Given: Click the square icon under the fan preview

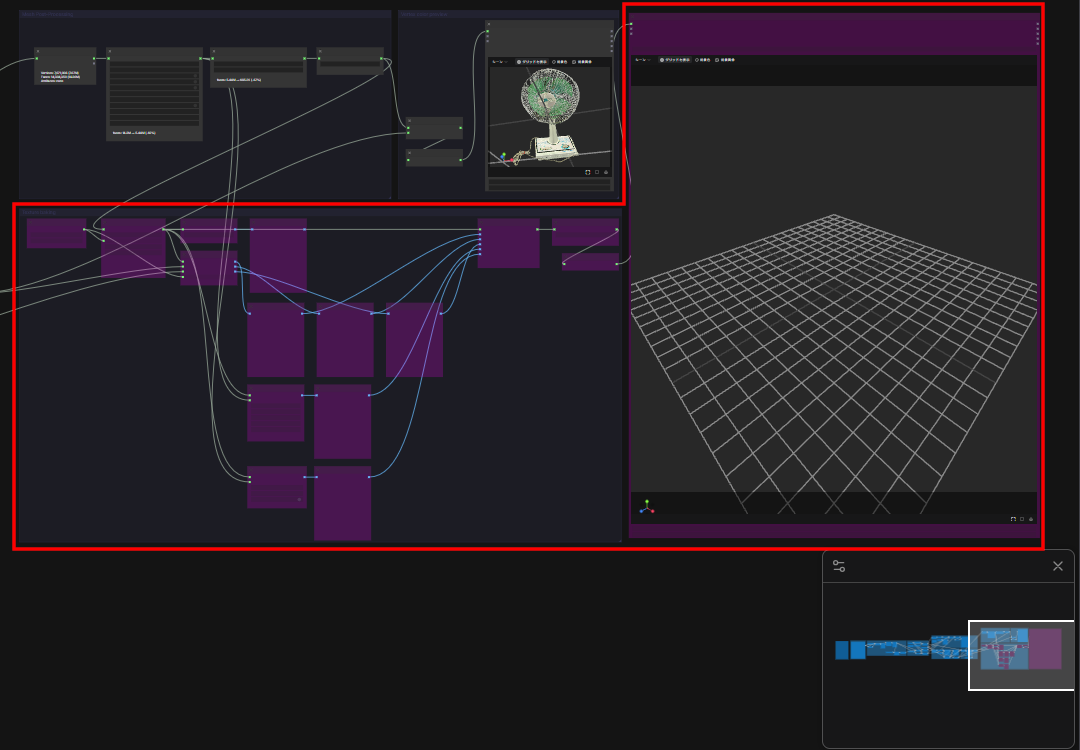Looking at the screenshot, I should [596, 172].
